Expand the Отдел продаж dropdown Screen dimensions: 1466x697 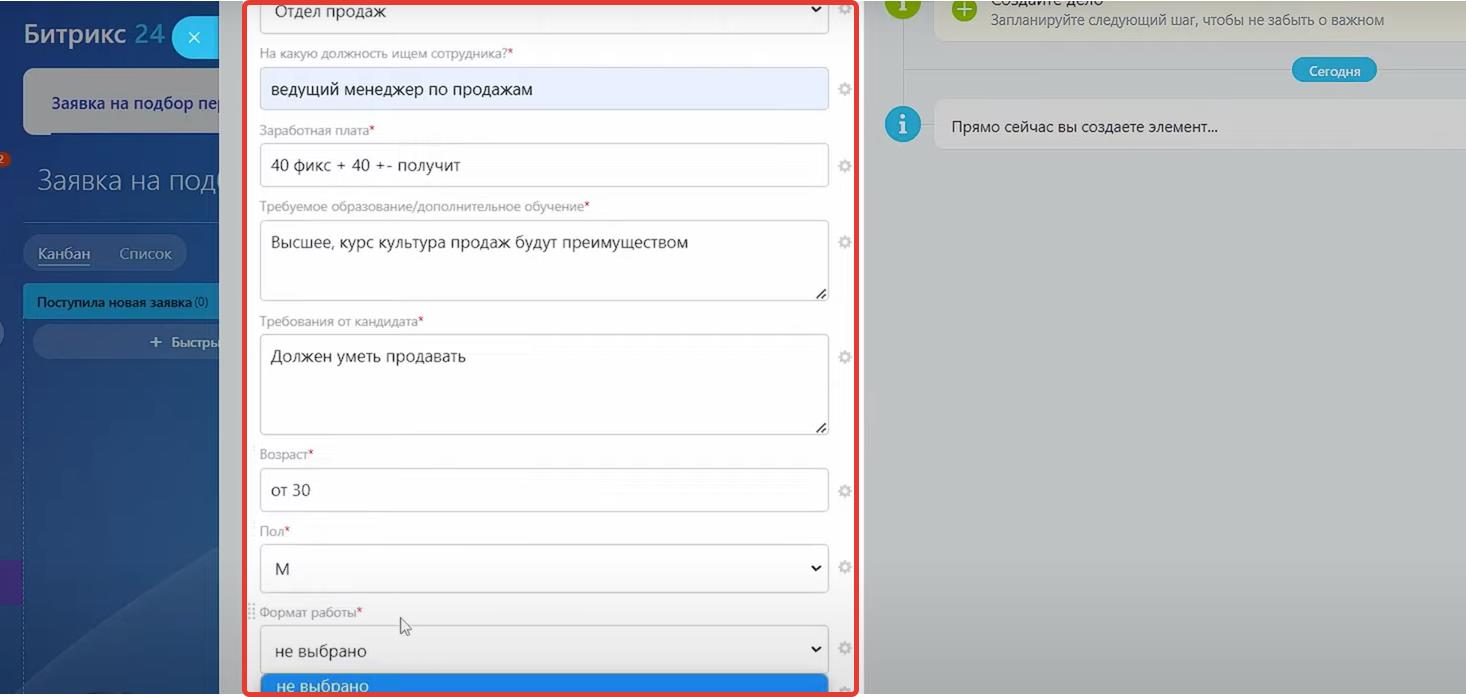tap(543, 13)
